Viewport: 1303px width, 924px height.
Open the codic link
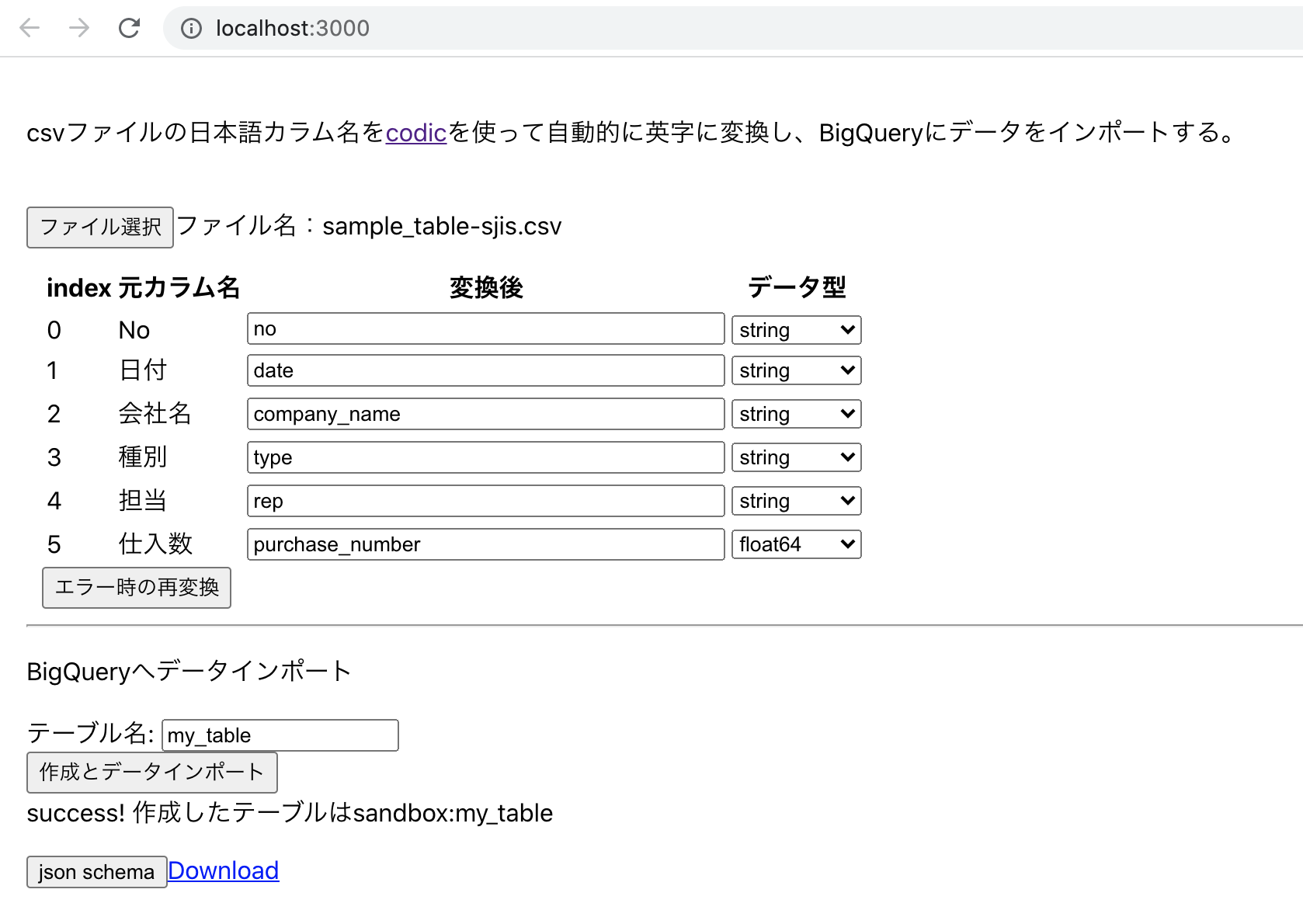(x=415, y=133)
